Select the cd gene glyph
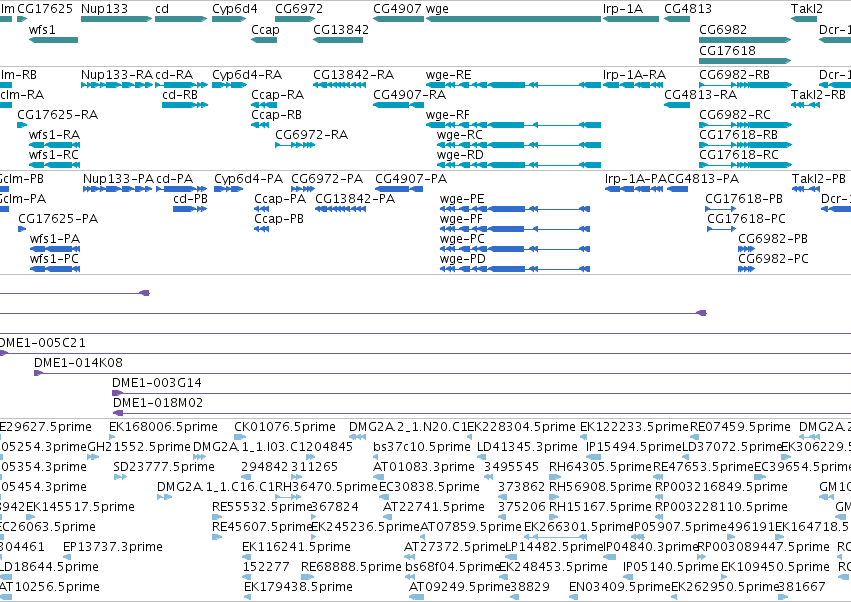The height and width of the screenshot is (602, 851). coord(181,19)
